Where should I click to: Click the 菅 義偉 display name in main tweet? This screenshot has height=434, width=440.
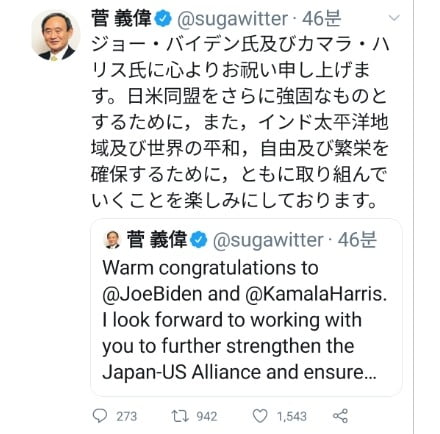tap(121, 19)
